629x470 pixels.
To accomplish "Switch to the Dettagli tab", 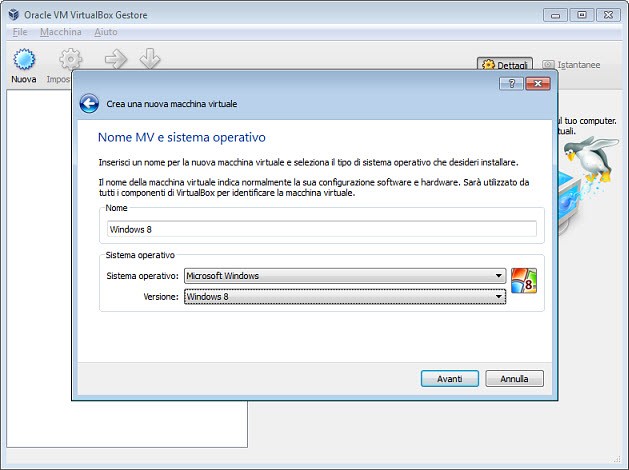I will tap(505, 65).
